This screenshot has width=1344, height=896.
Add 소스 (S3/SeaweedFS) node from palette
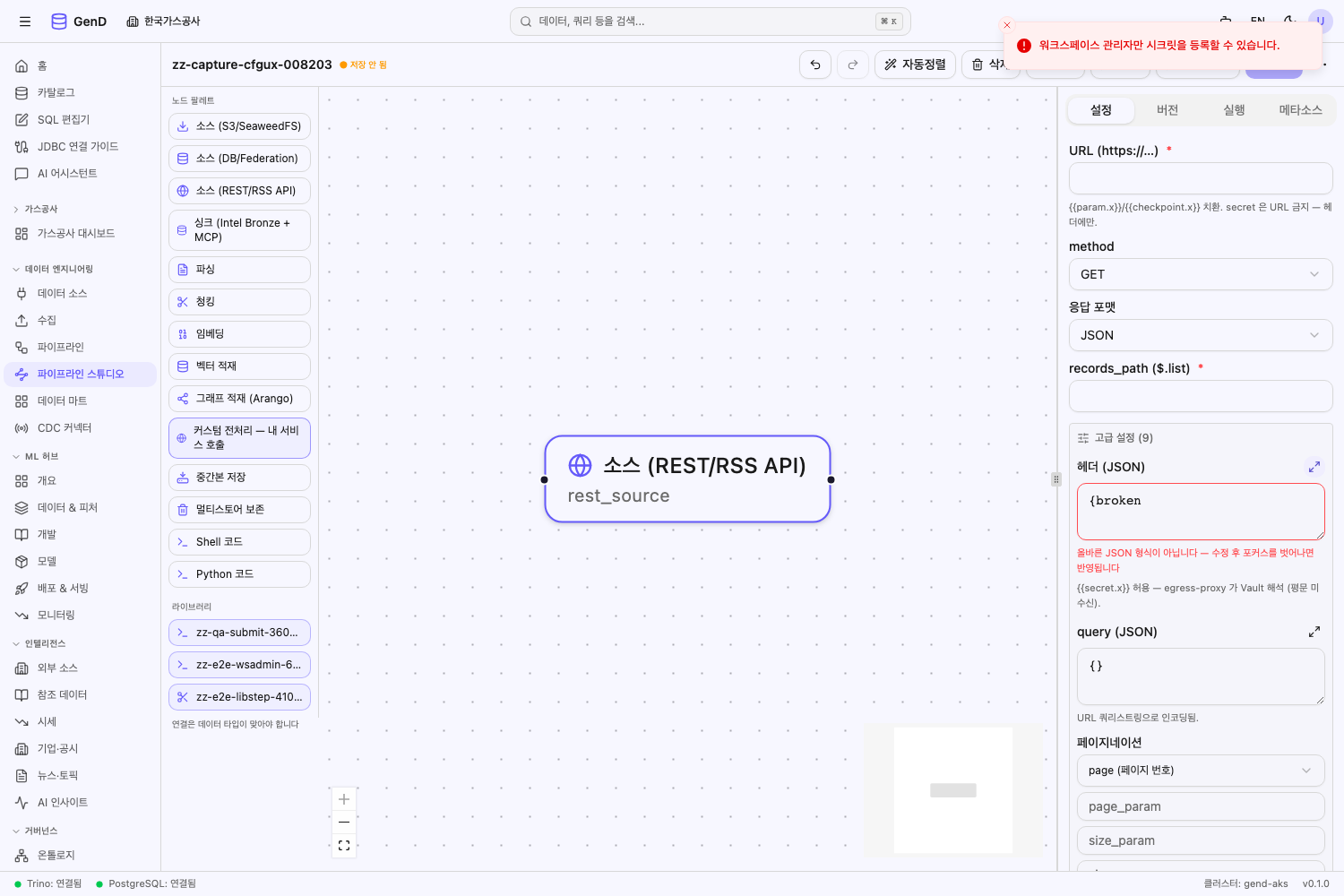pos(239,126)
